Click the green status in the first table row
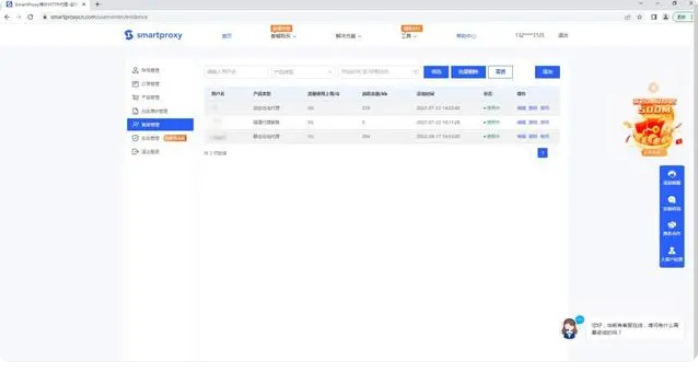Viewport: 698px width, 376px height. pos(491,108)
